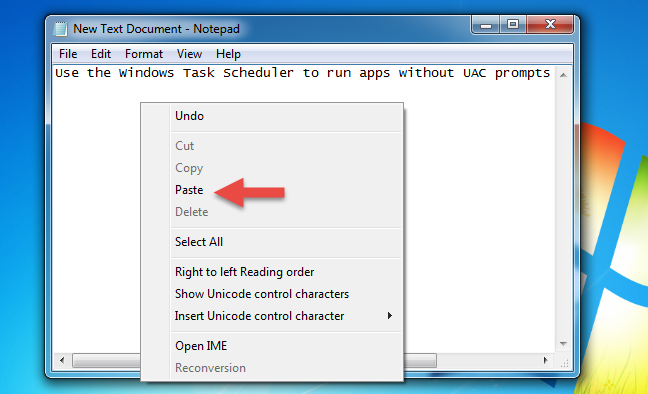The height and width of the screenshot is (394, 648).
Task: Maximize the Notepad window
Action: tap(513, 25)
